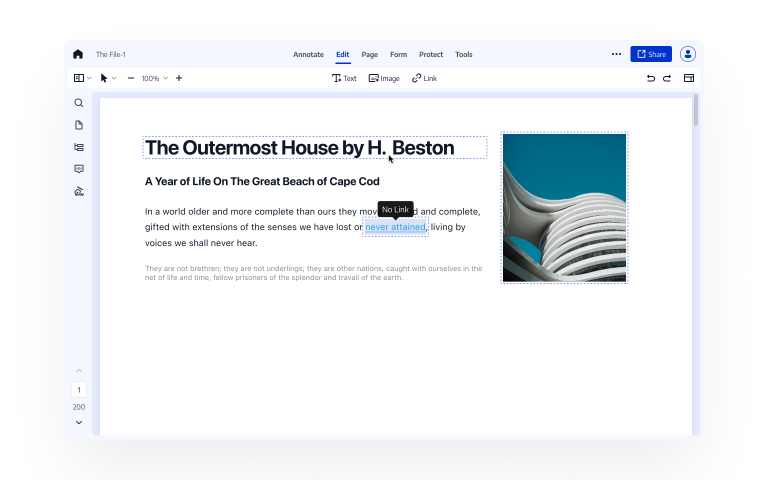Go to previous page with up chevron

pyautogui.click(x=79, y=371)
